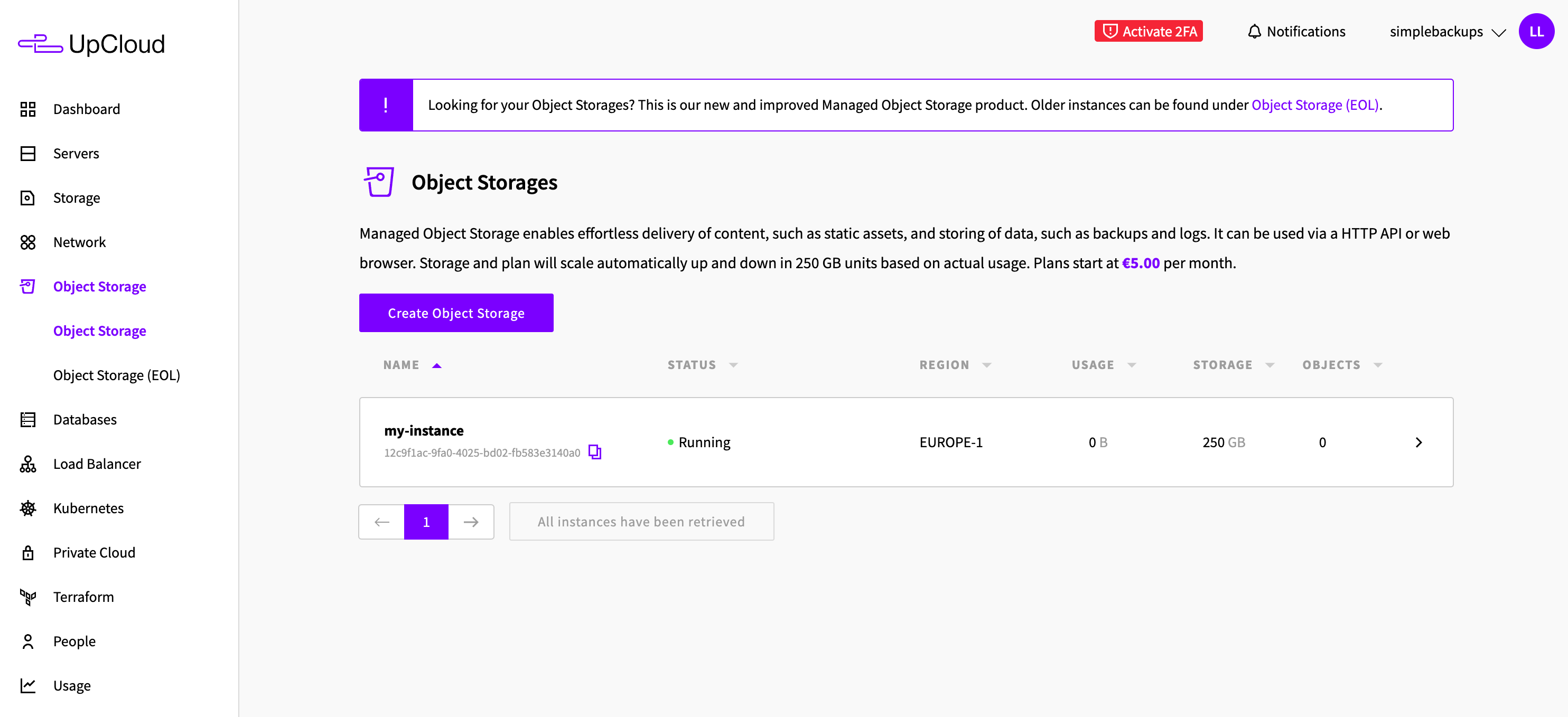
Task: Open the Private Cloud menu item
Action: [x=94, y=552]
